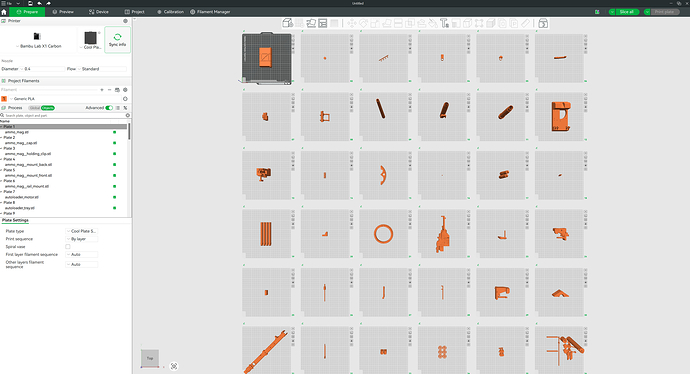
Task: Select the Mesh boolean tool
Action: click(x=410, y=23)
